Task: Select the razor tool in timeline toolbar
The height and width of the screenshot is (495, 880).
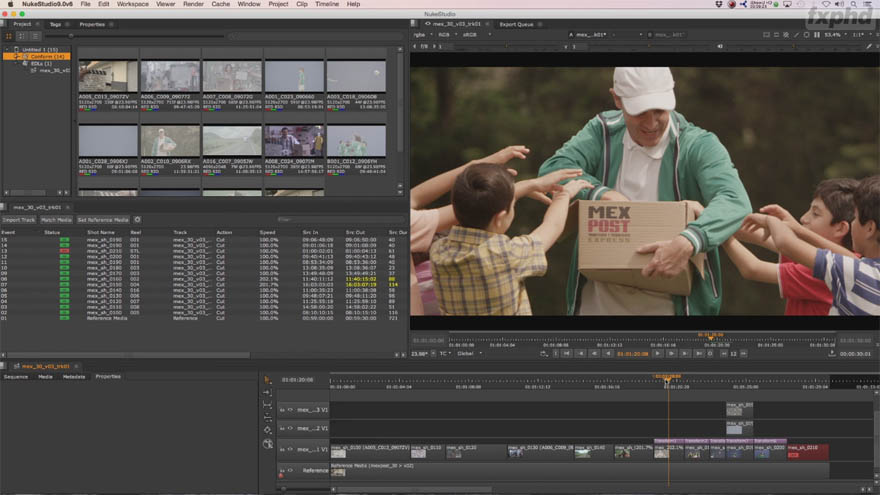Action: [267, 430]
